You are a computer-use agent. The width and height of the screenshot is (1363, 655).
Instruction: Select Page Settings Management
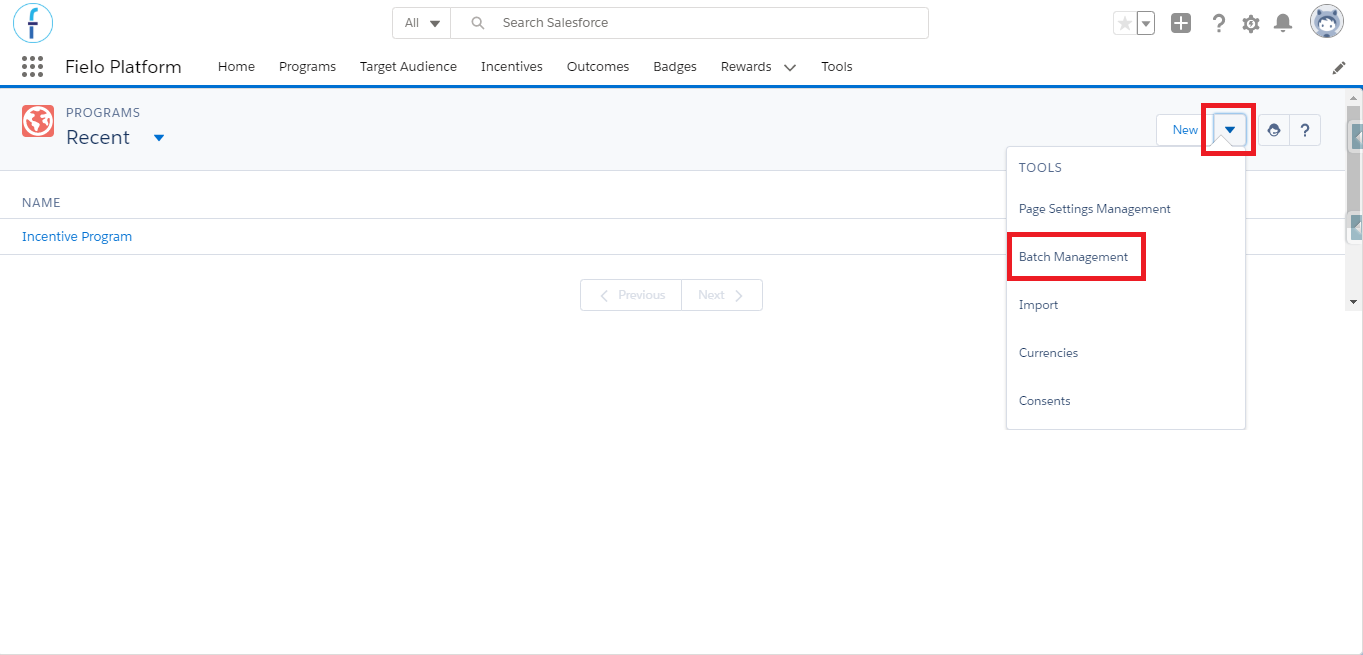point(1095,209)
